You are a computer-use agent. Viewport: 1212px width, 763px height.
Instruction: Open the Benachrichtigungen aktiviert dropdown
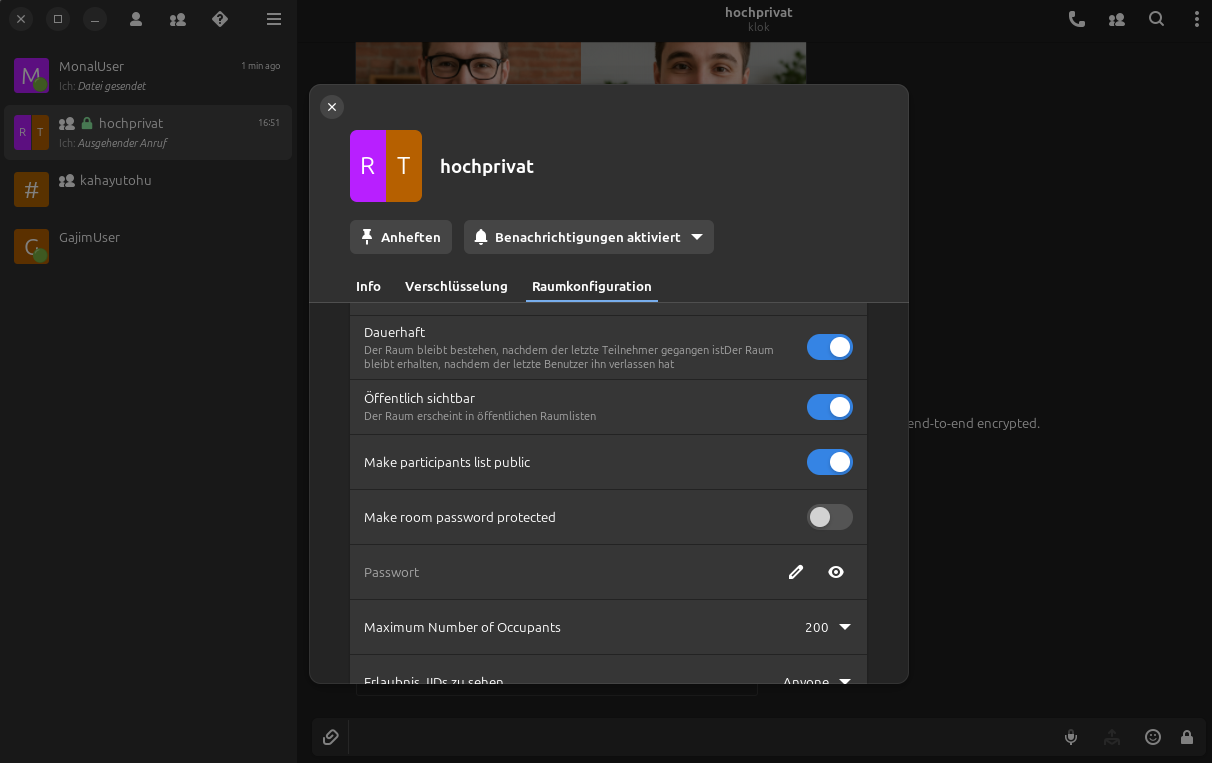pos(588,237)
